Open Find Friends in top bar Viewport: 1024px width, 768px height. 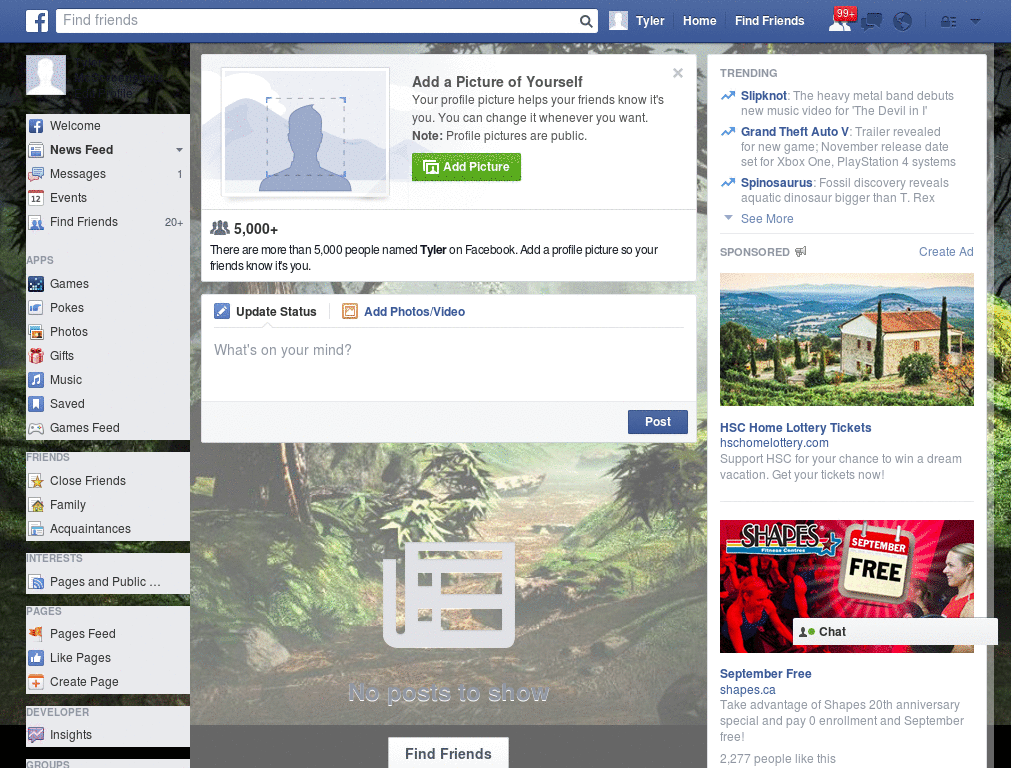769,21
